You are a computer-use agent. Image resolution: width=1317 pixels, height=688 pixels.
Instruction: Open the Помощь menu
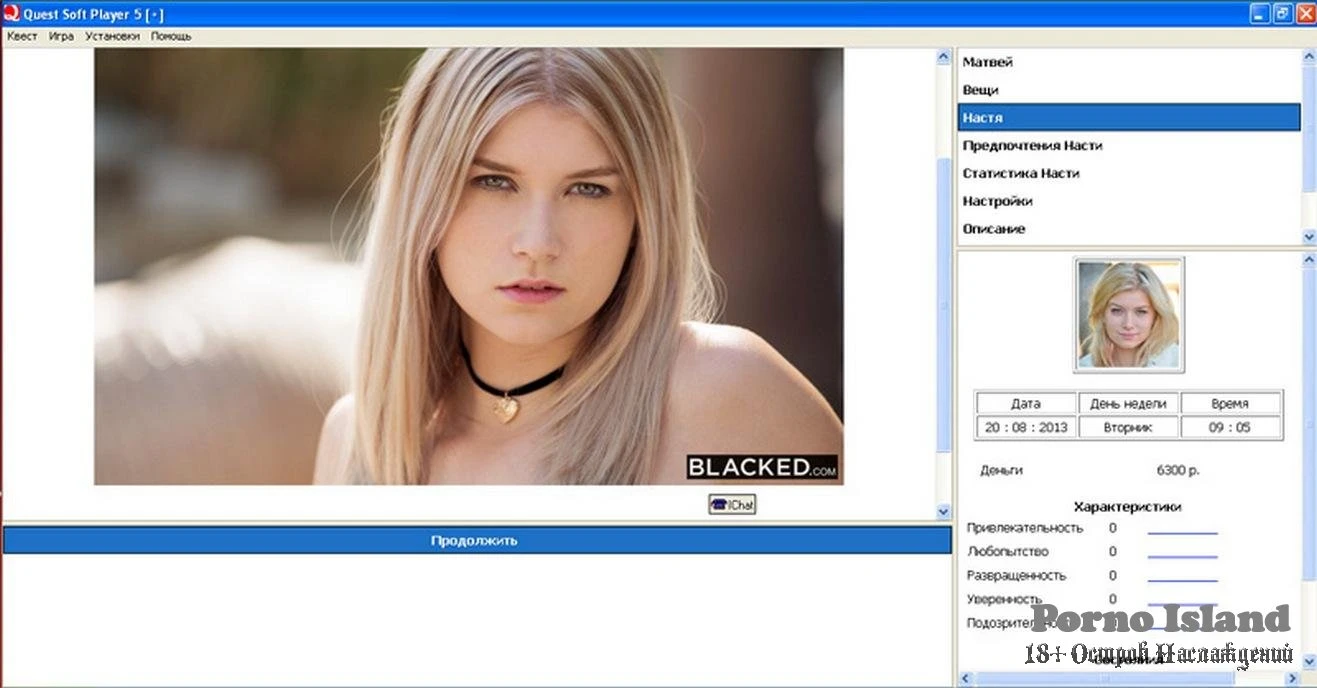coord(171,36)
